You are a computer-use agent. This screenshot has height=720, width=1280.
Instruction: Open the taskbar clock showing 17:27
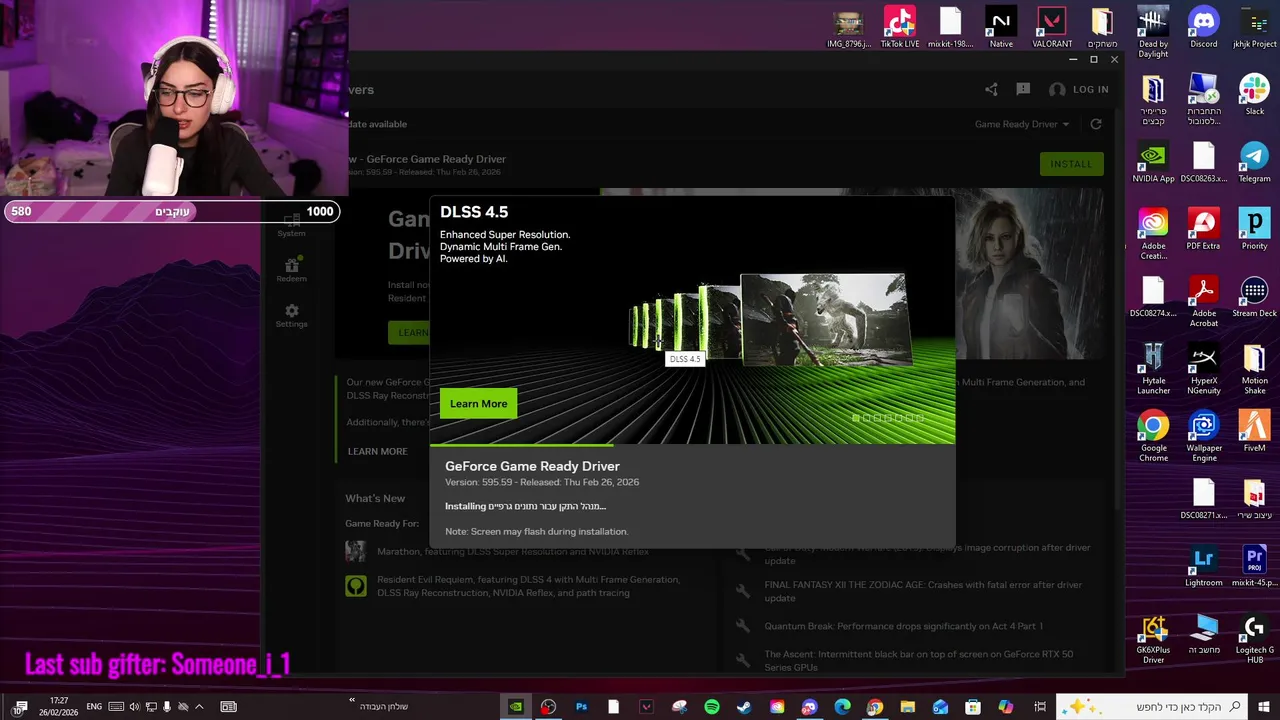tap(59, 706)
